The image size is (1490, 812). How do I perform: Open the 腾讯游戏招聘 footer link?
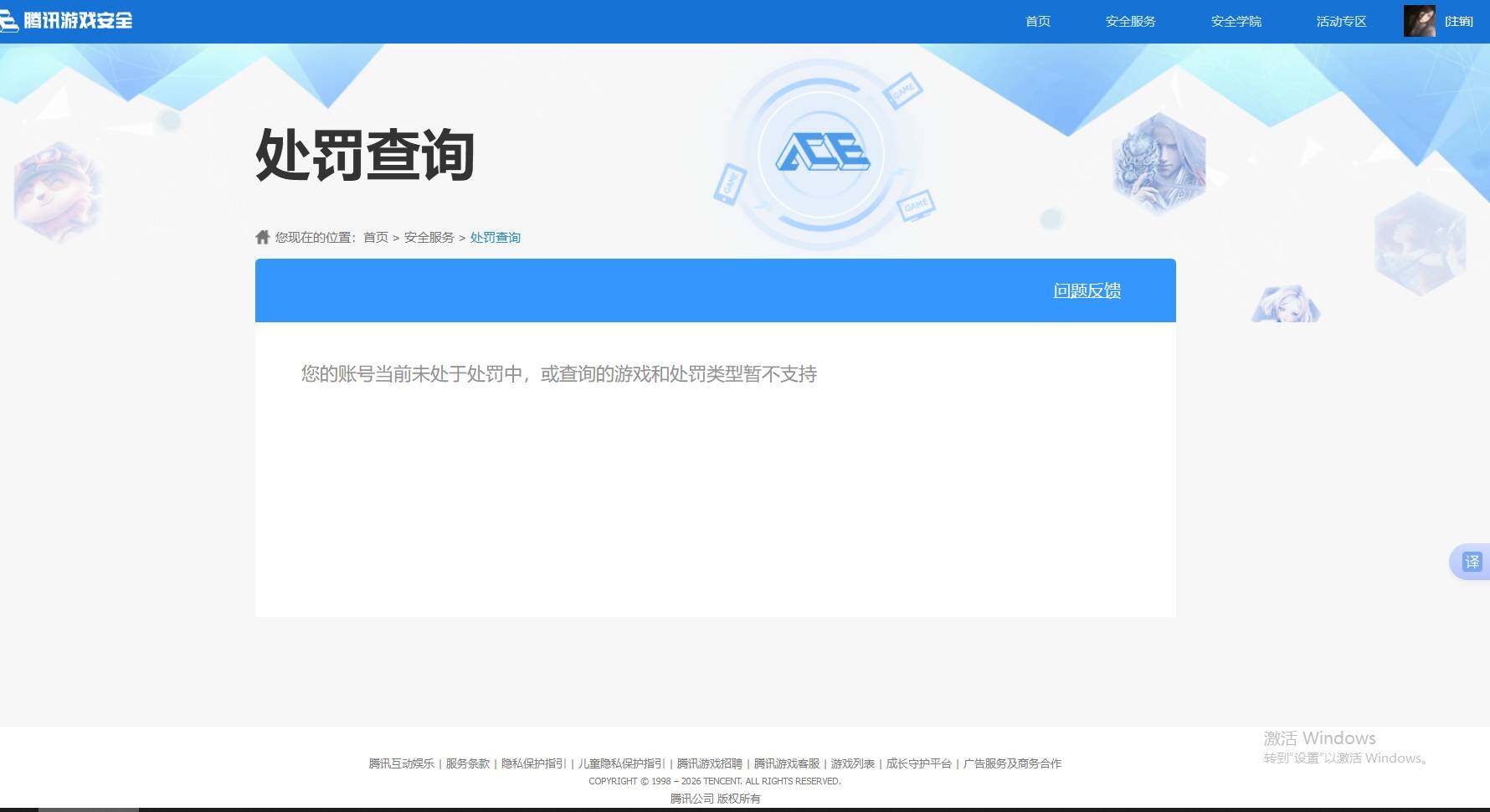pos(708,763)
